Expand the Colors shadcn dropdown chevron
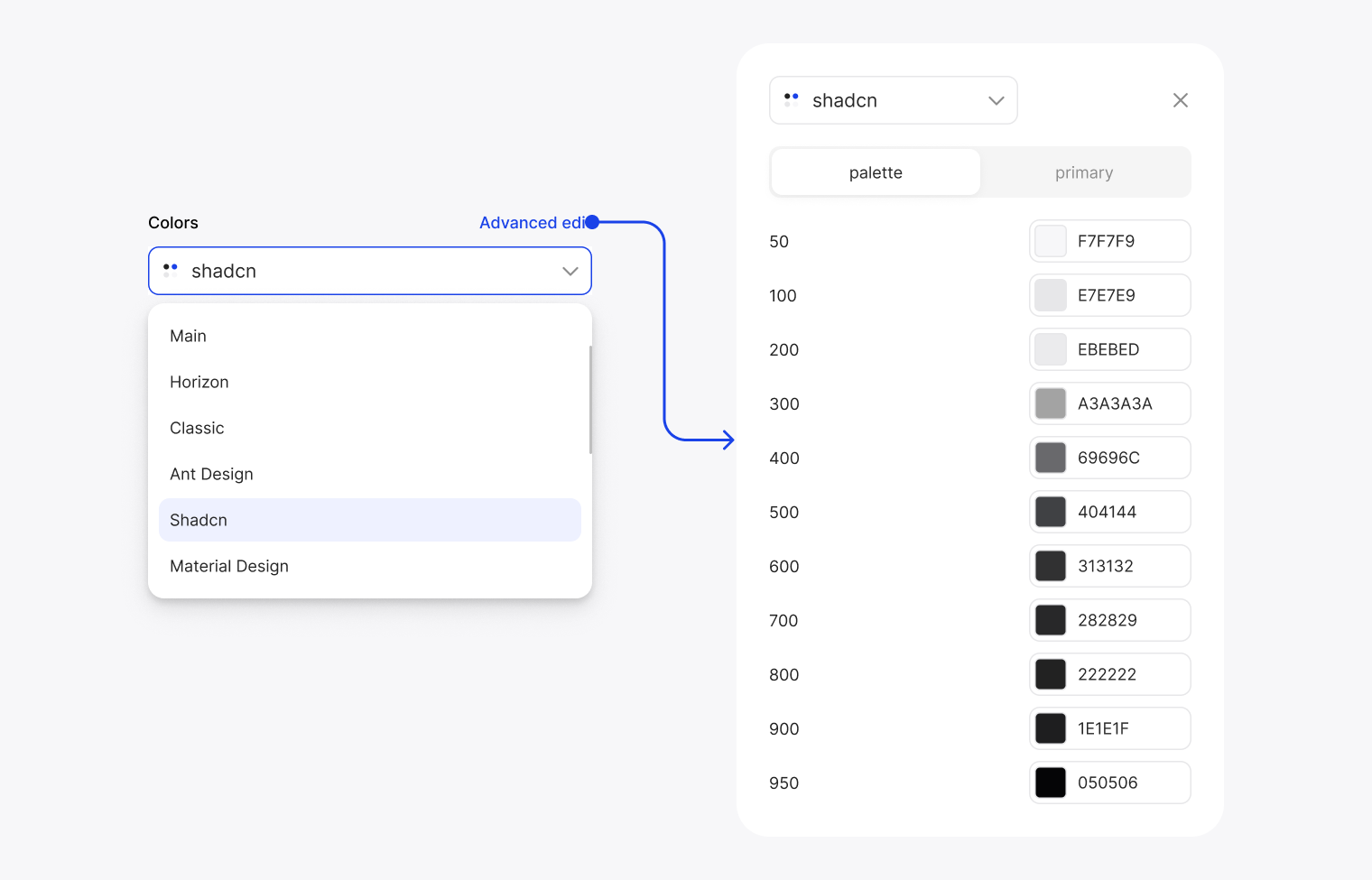The height and width of the screenshot is (880, 1372). coord(570,271)
